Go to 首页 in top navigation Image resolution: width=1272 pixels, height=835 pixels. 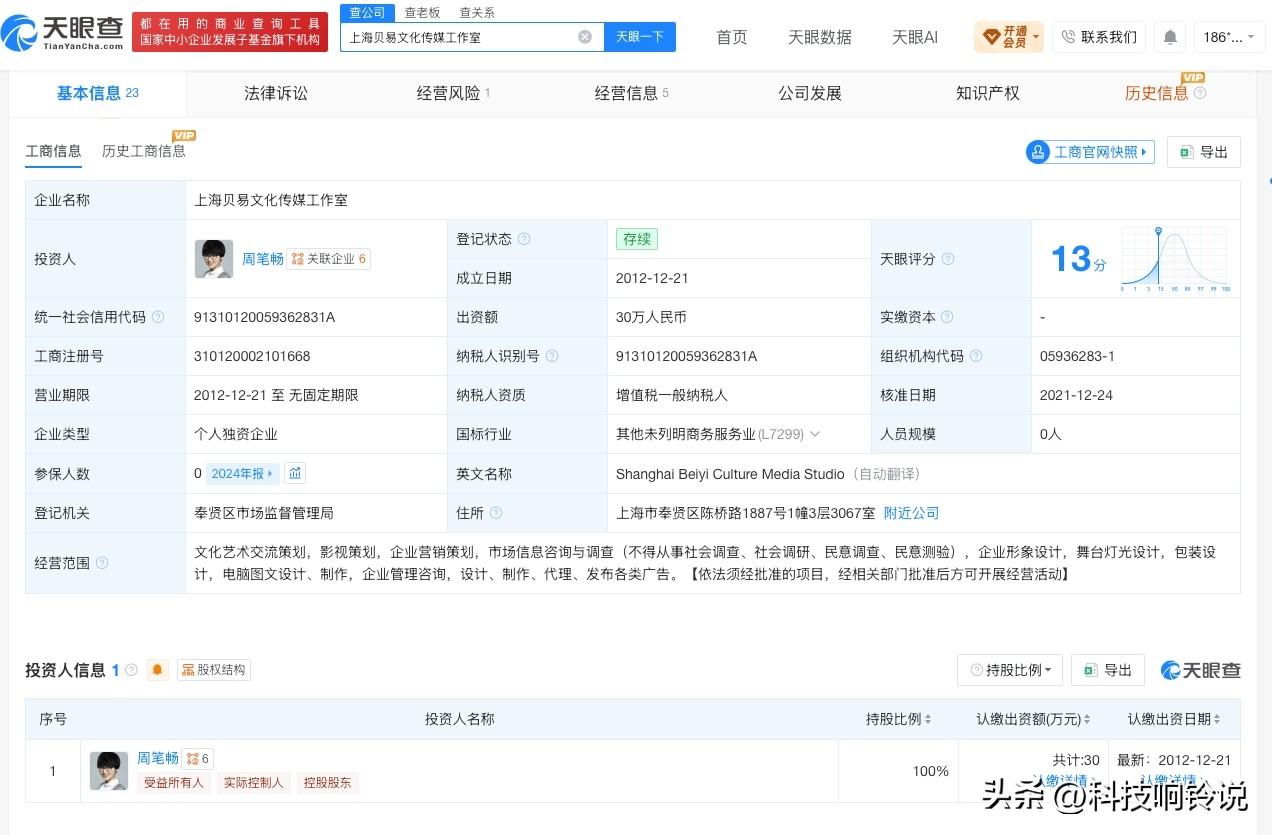[732, 37]
